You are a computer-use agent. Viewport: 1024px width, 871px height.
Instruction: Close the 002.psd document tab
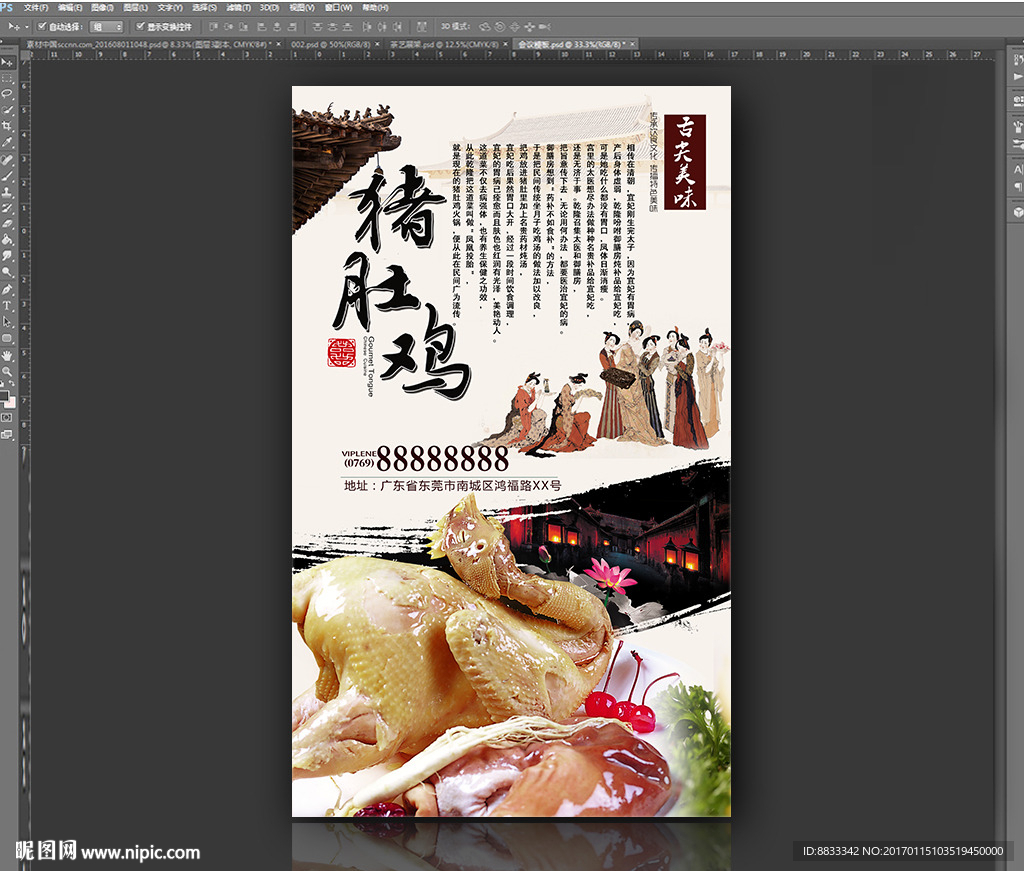coord(377,44)
